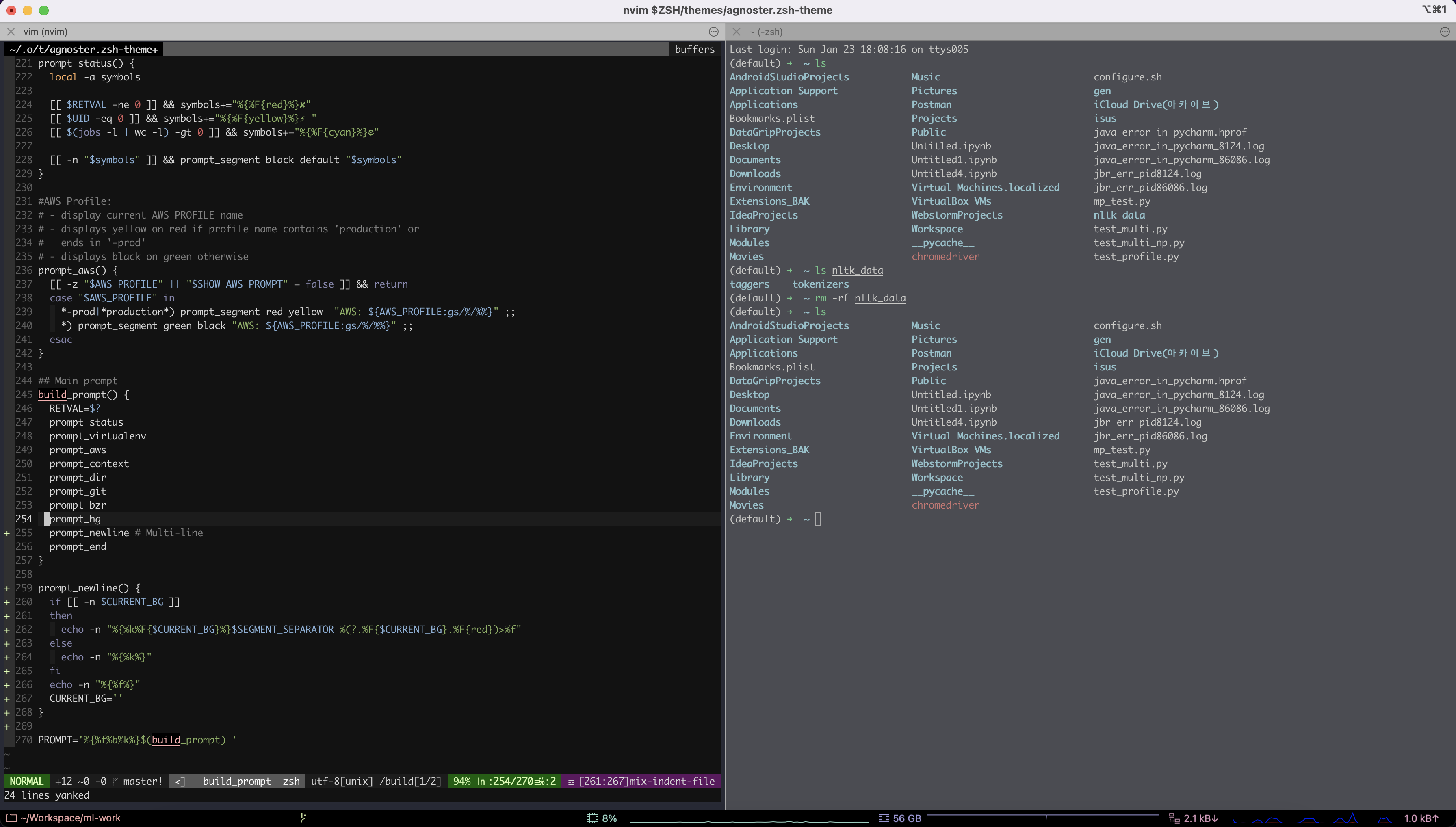Viewport: 1456px width, 827px height.
Task: Click underlined nltk_data after rm -rf
Action: pyautogui.click(x=880, y=298)
